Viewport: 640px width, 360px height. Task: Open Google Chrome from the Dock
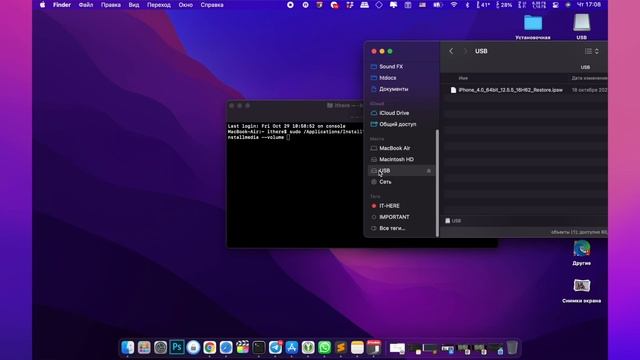tap(209, 347)
